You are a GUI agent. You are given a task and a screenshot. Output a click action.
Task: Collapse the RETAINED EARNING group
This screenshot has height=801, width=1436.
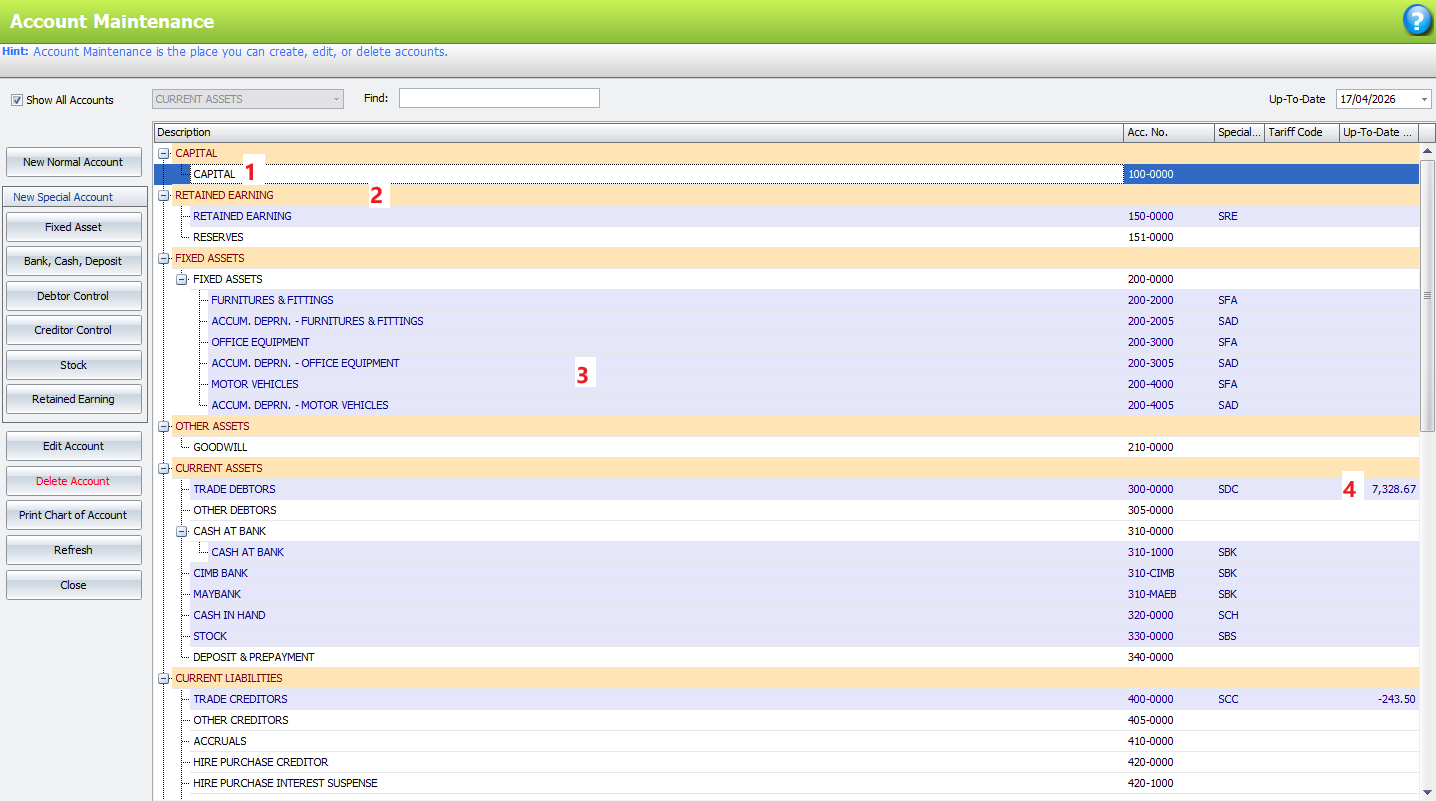pyautogui.click(x=164, y=195)
